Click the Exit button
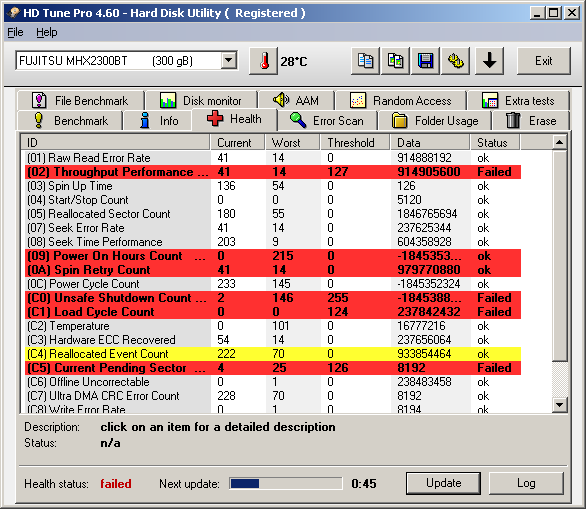586x509 pixels. [x=543, y=61]
